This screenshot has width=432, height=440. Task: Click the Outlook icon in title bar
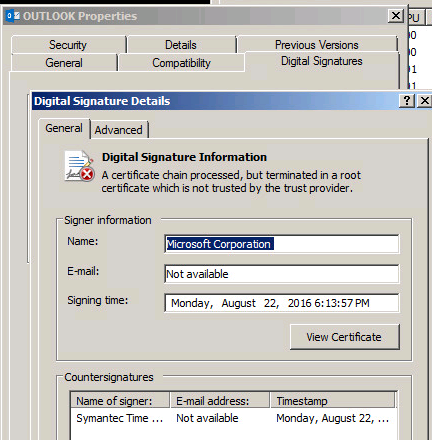(13, 16)
